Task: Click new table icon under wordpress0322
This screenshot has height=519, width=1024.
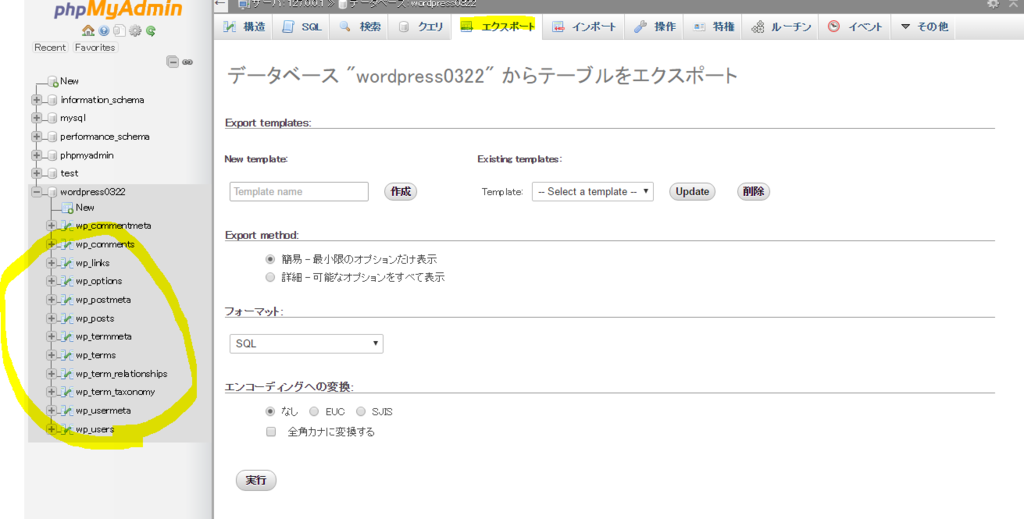Action: coord(67,208)
